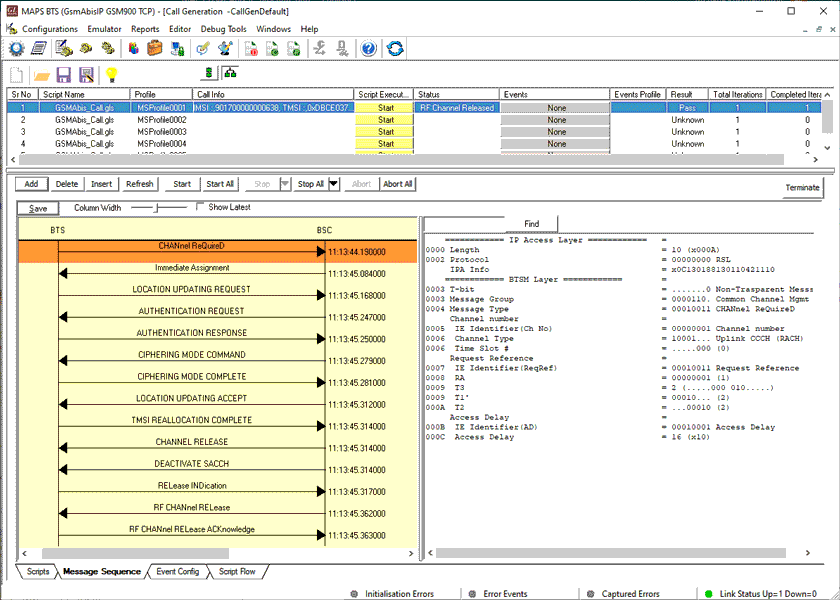Click the Delete button

tap(66, 184)
